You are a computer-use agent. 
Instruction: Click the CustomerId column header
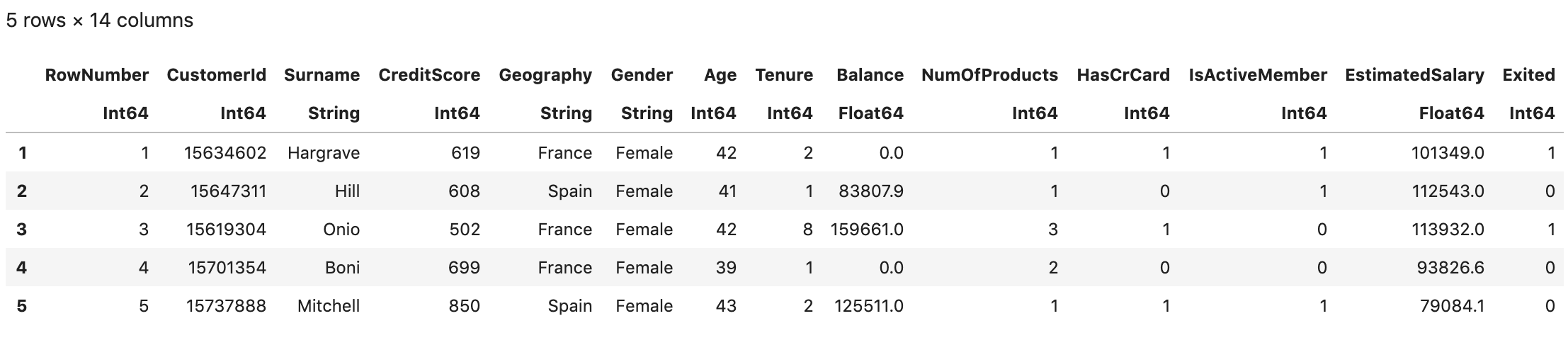pos(216,75)
